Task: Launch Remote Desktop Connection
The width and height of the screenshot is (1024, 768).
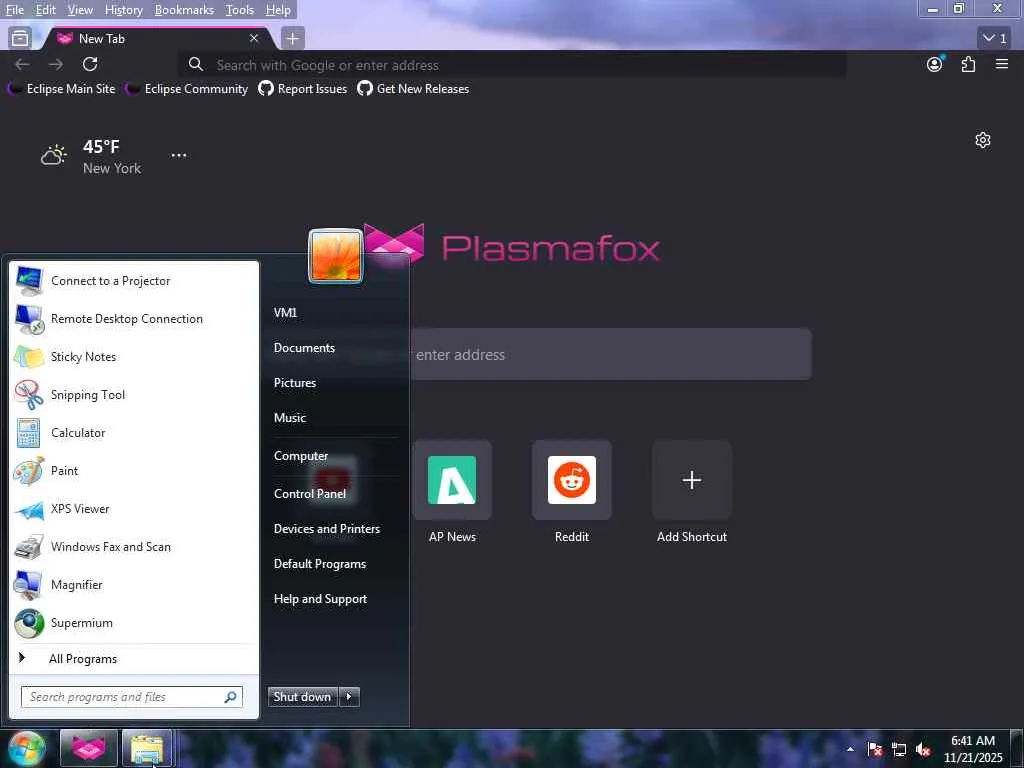Action: tap(134, 319)
